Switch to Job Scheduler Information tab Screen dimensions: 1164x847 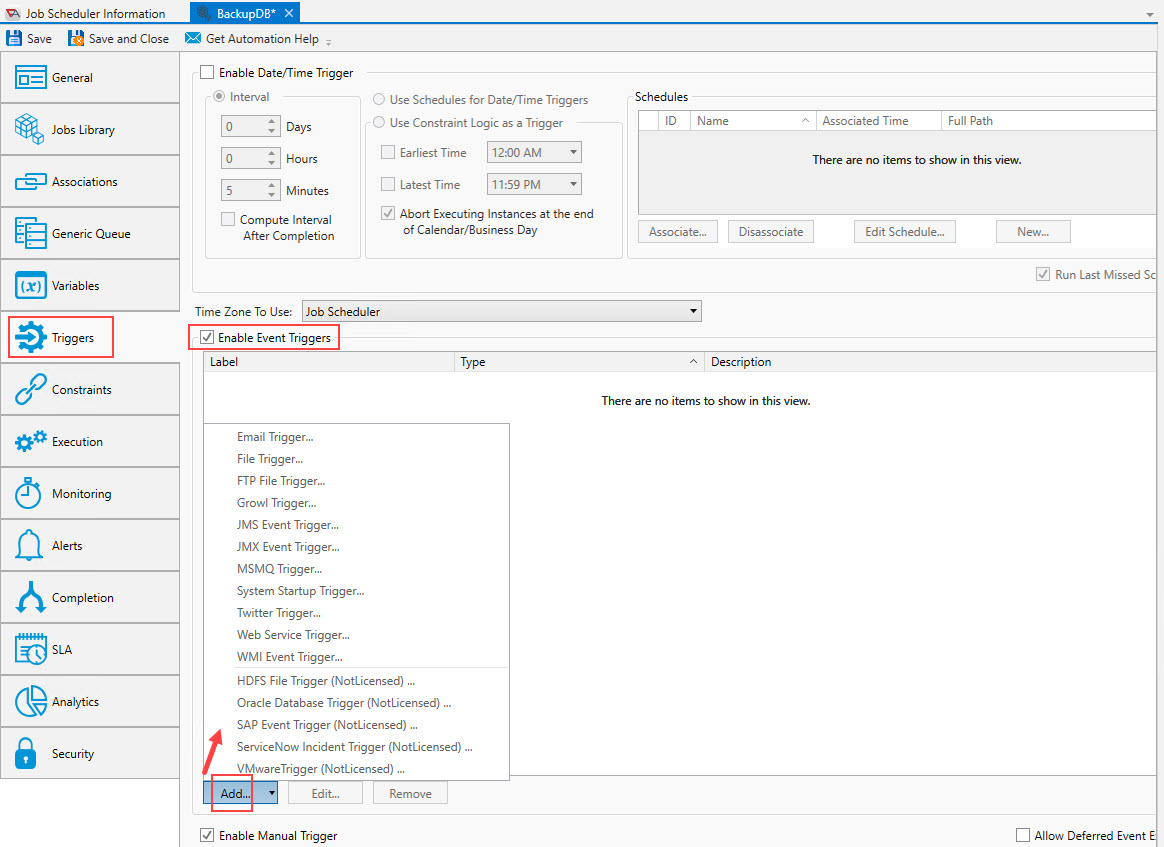[x=95, y=13]
